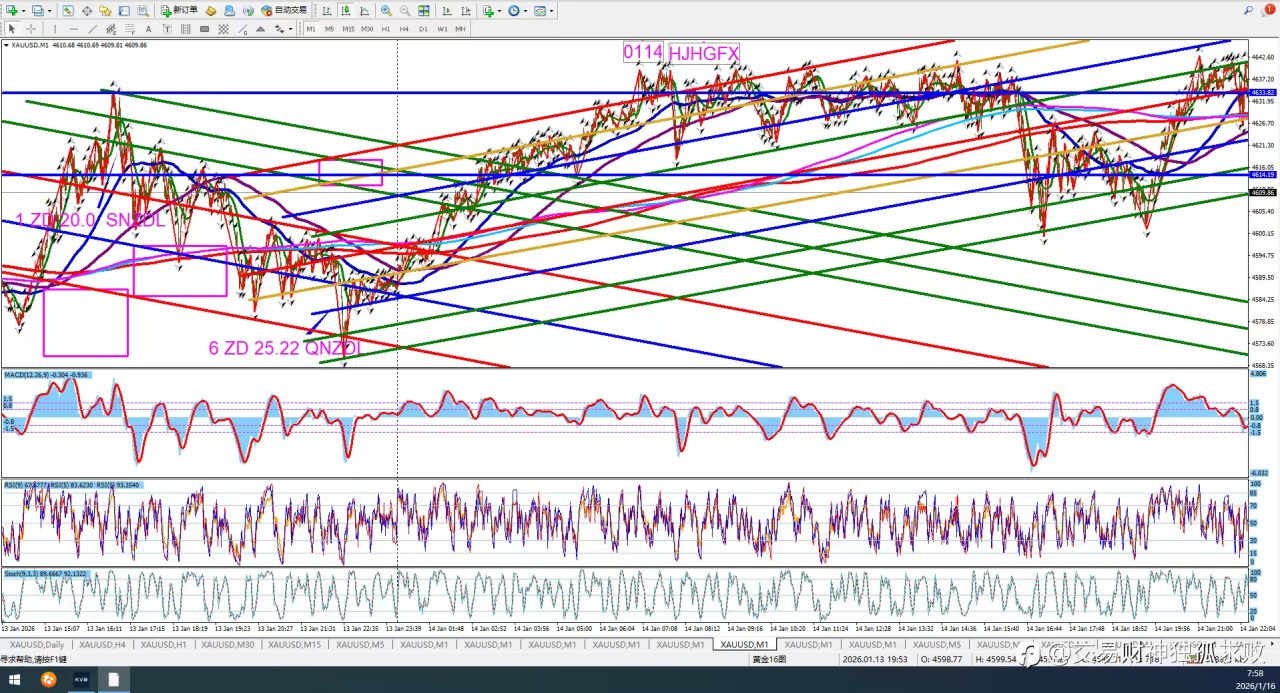The height and width of the screenshot is (693, 1280).
Task: Click the blue horizontal line price label 4633.82
Action: 1263,92
